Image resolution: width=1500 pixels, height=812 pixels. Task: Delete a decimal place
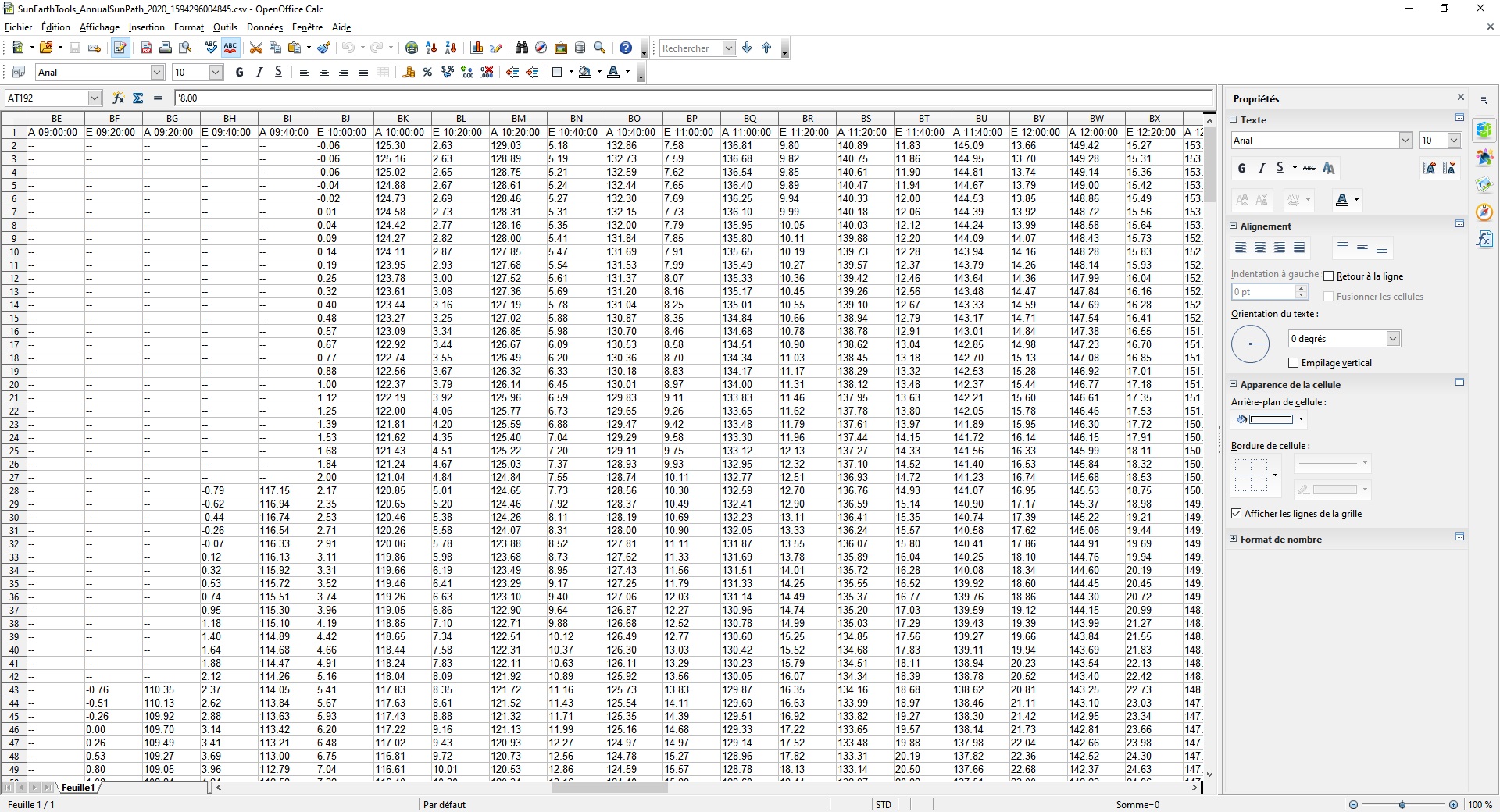click(x=487, y=72)
